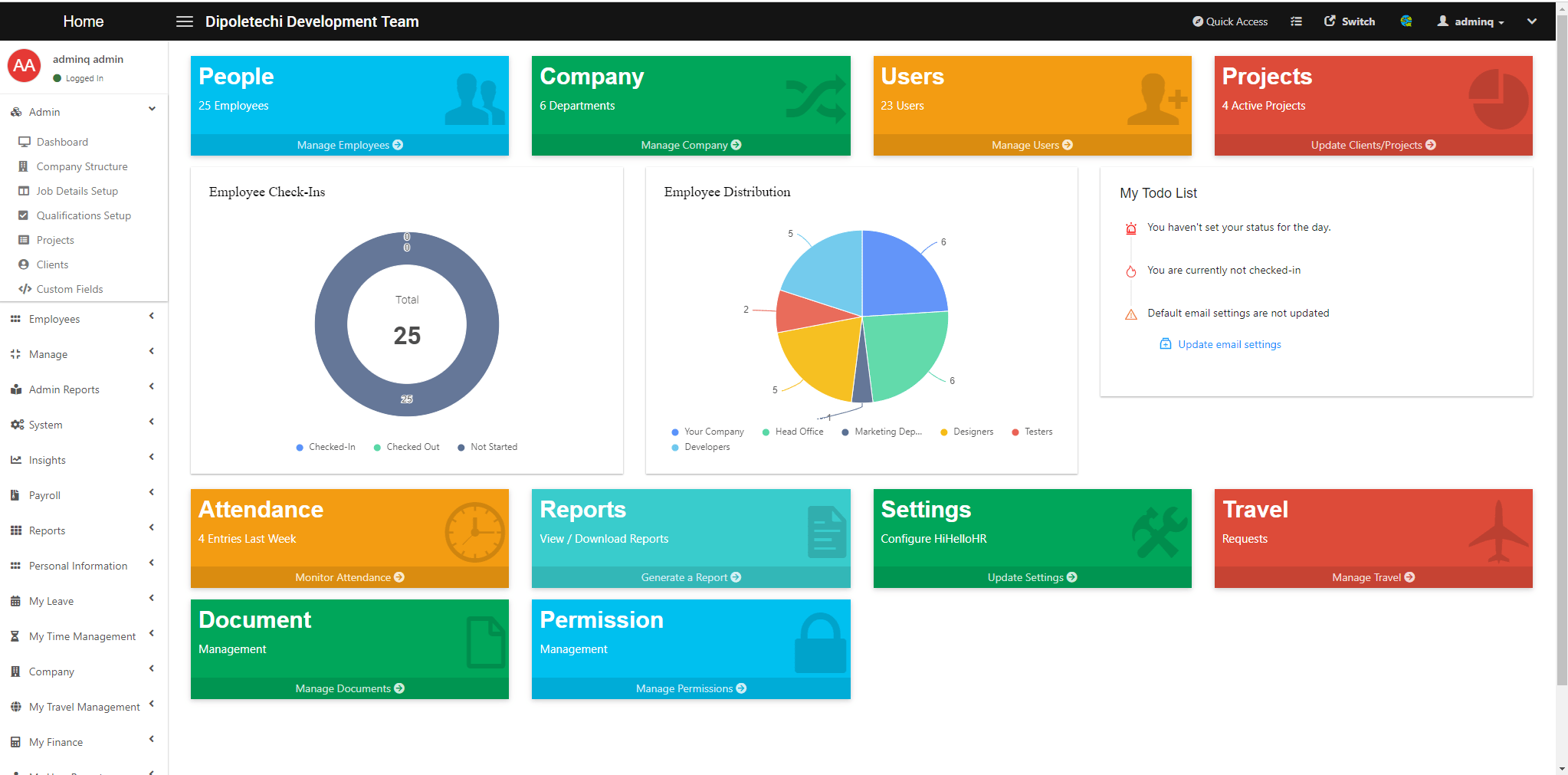Click the flame icon next to not checked-in
The height and width of the screenshot is (775, 1568).
(1130, 271)
